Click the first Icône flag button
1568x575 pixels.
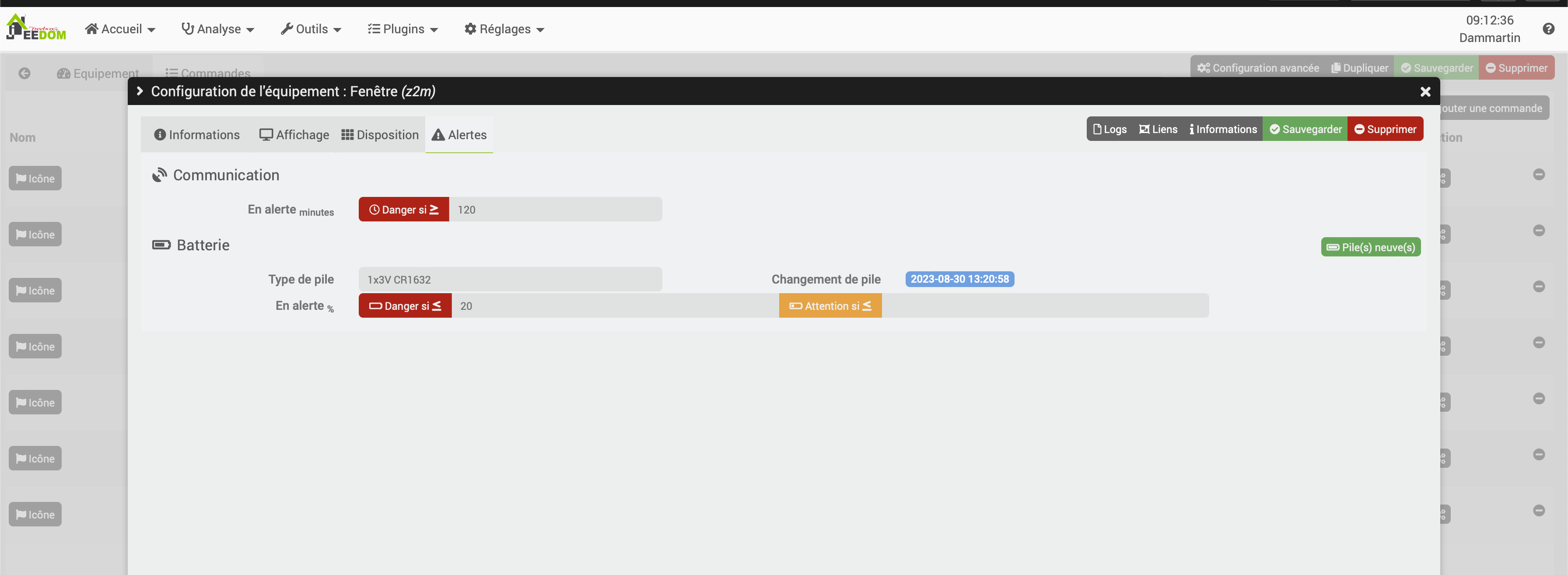click(35, 179)
